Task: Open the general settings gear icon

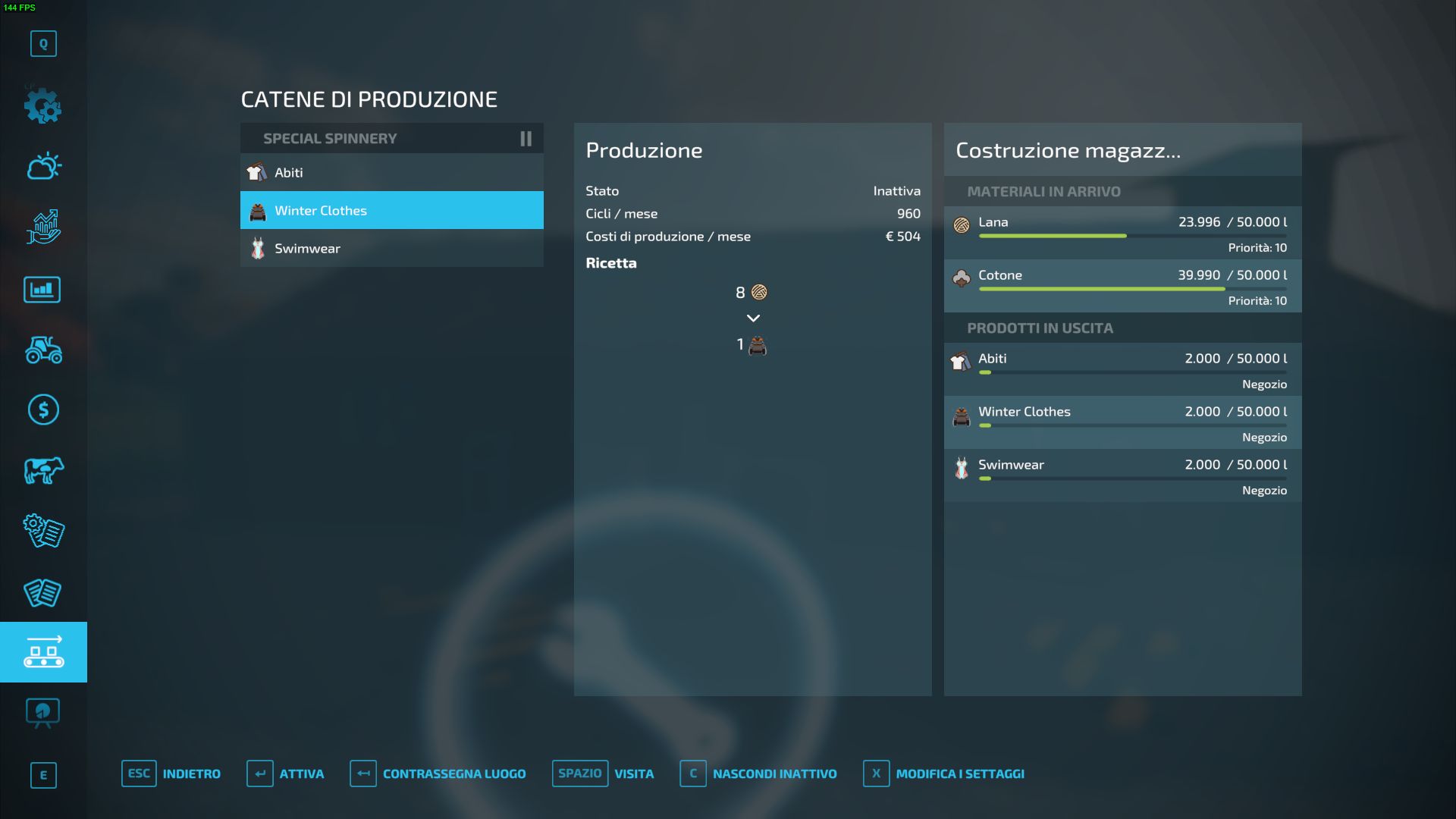Action: (x=43, y=106)
